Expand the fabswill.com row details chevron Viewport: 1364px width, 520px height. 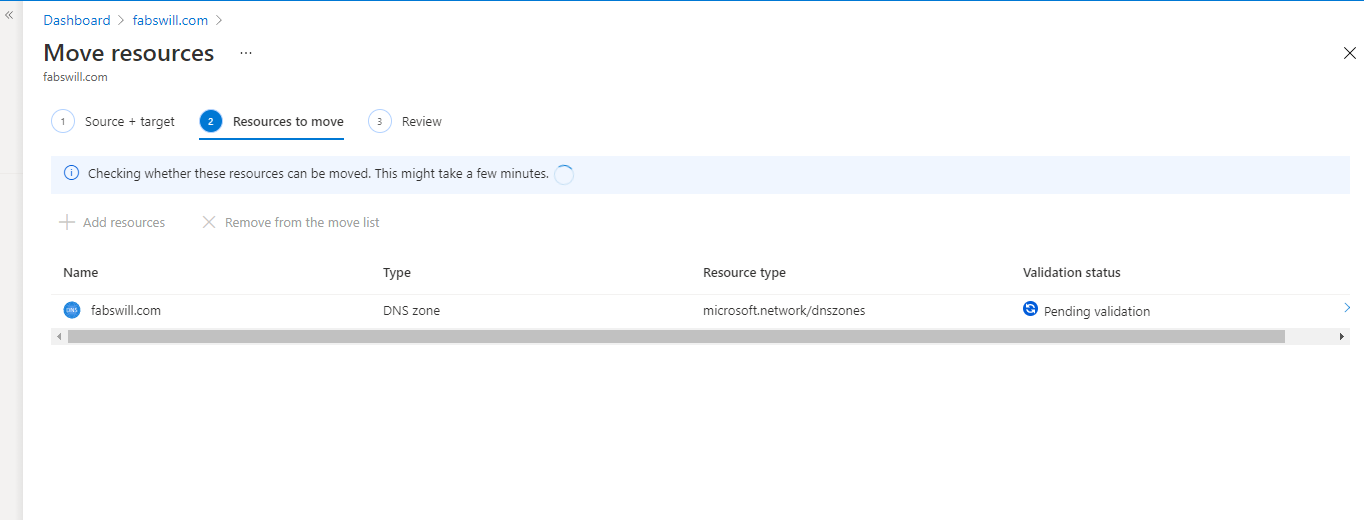(x=1347, y=308)
